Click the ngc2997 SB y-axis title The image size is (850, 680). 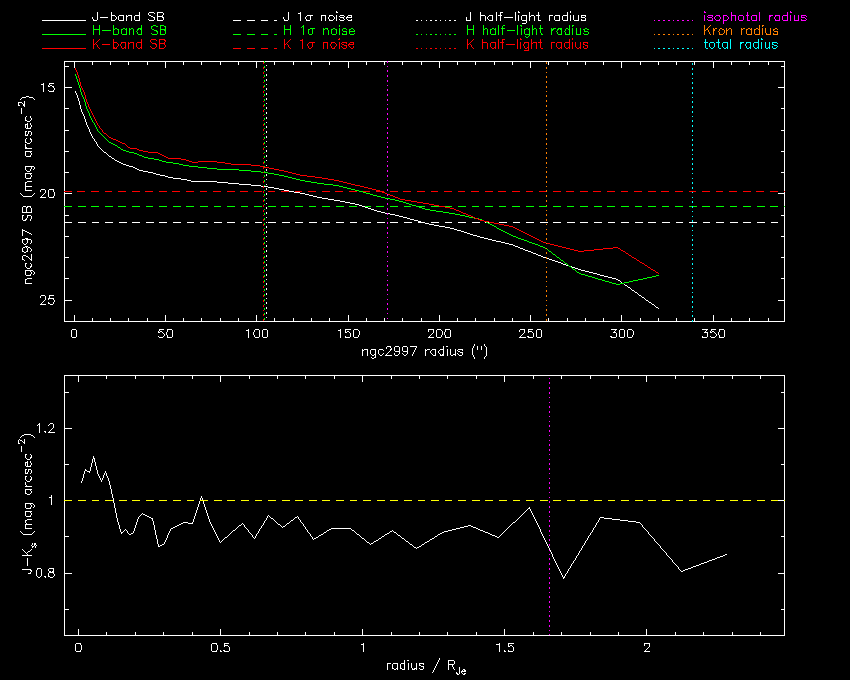pos(28,190)
